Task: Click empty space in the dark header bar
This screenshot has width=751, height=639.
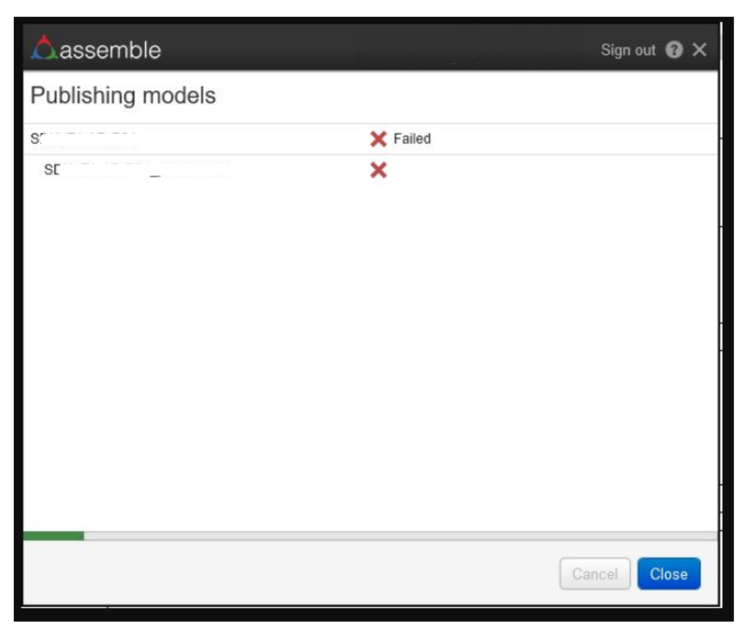Action: [380, 50]
